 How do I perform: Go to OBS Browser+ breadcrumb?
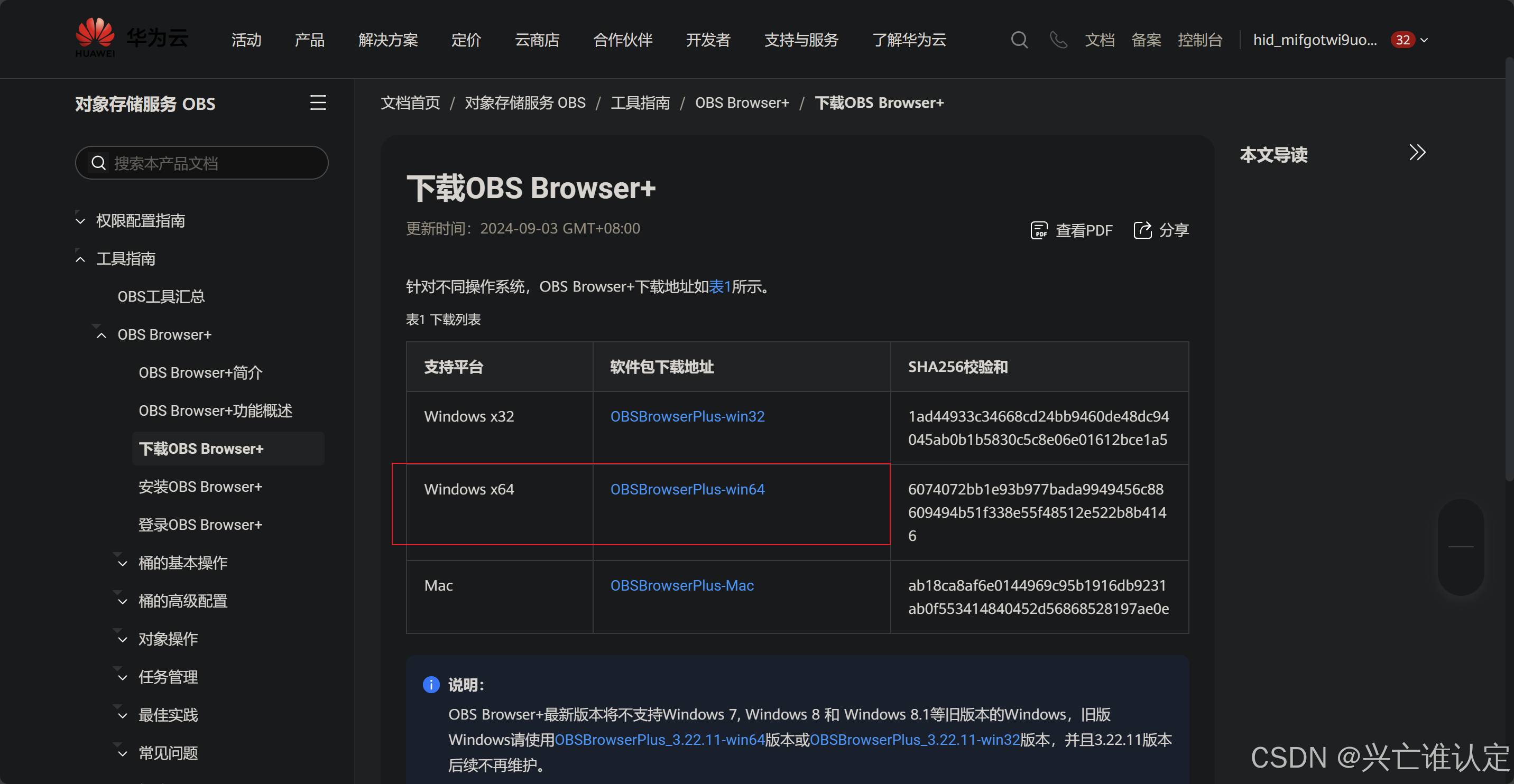[742, 103]
